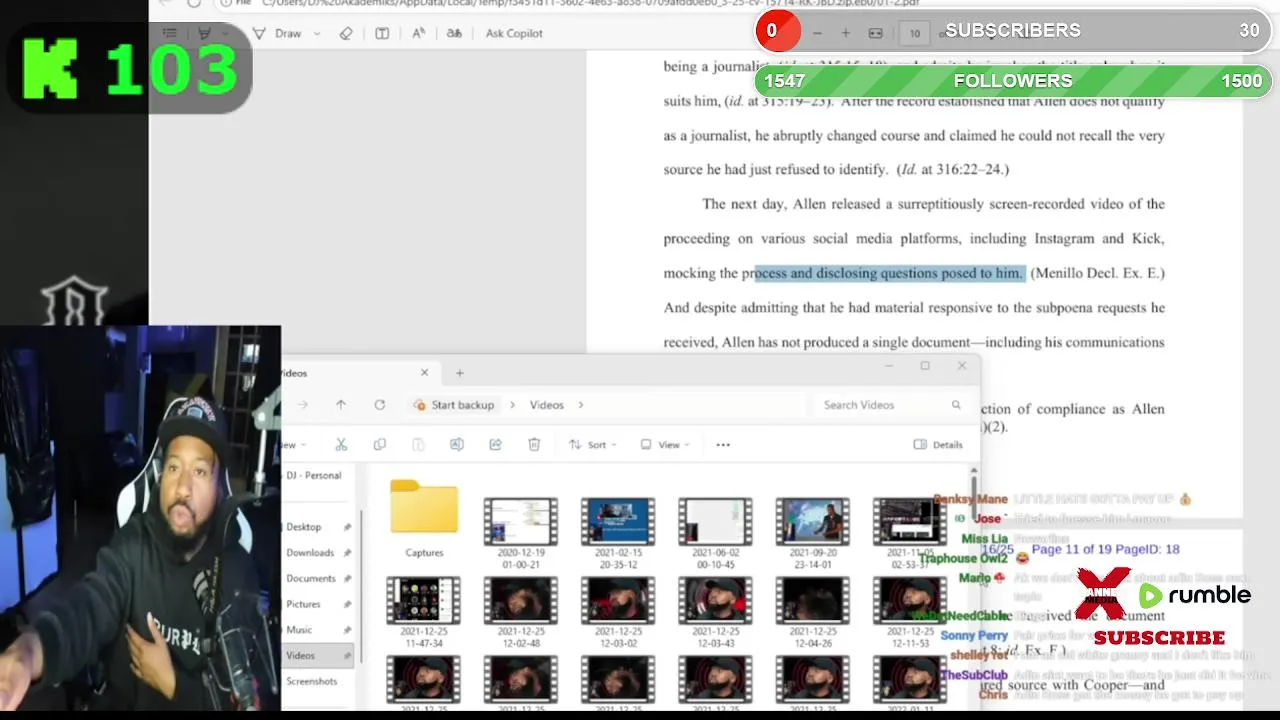Viewport: 1280px width, 720px height.
Task: Add a new File Explorer tab
Action: pyautogui.click(x=460, y=373)
